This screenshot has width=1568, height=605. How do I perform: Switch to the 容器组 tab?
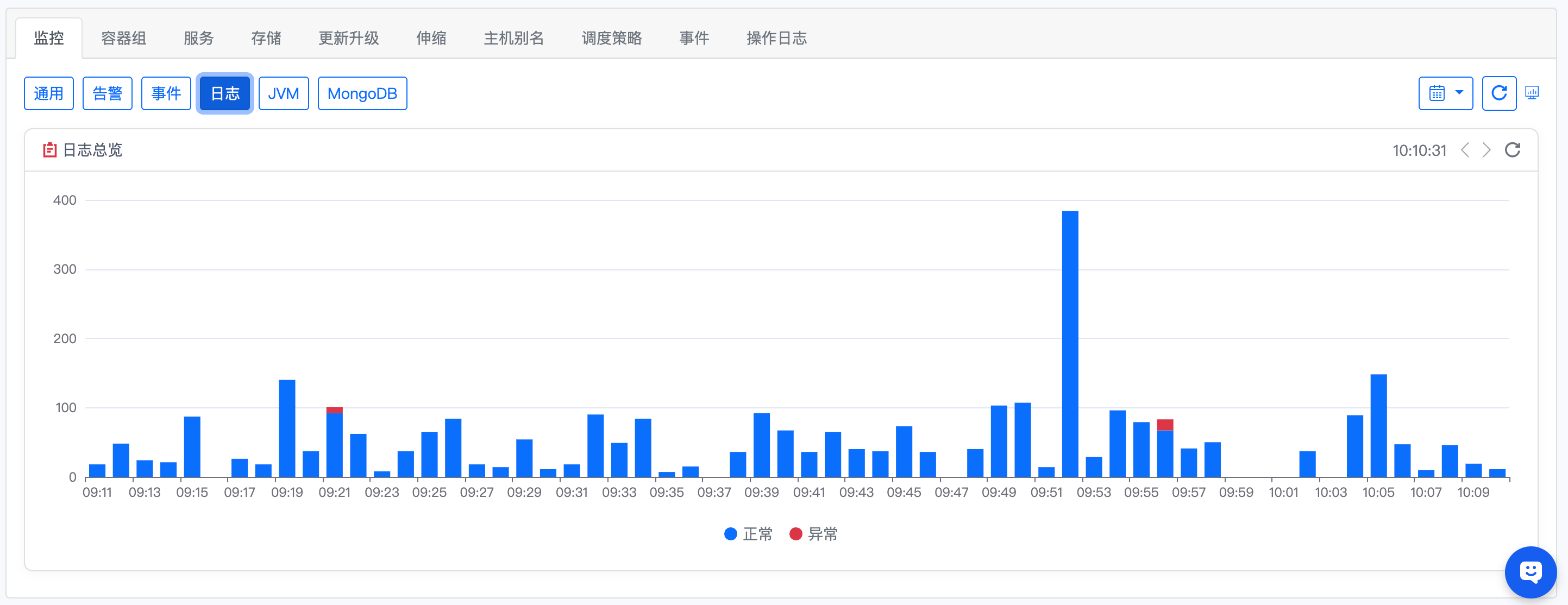click(123, 39)
